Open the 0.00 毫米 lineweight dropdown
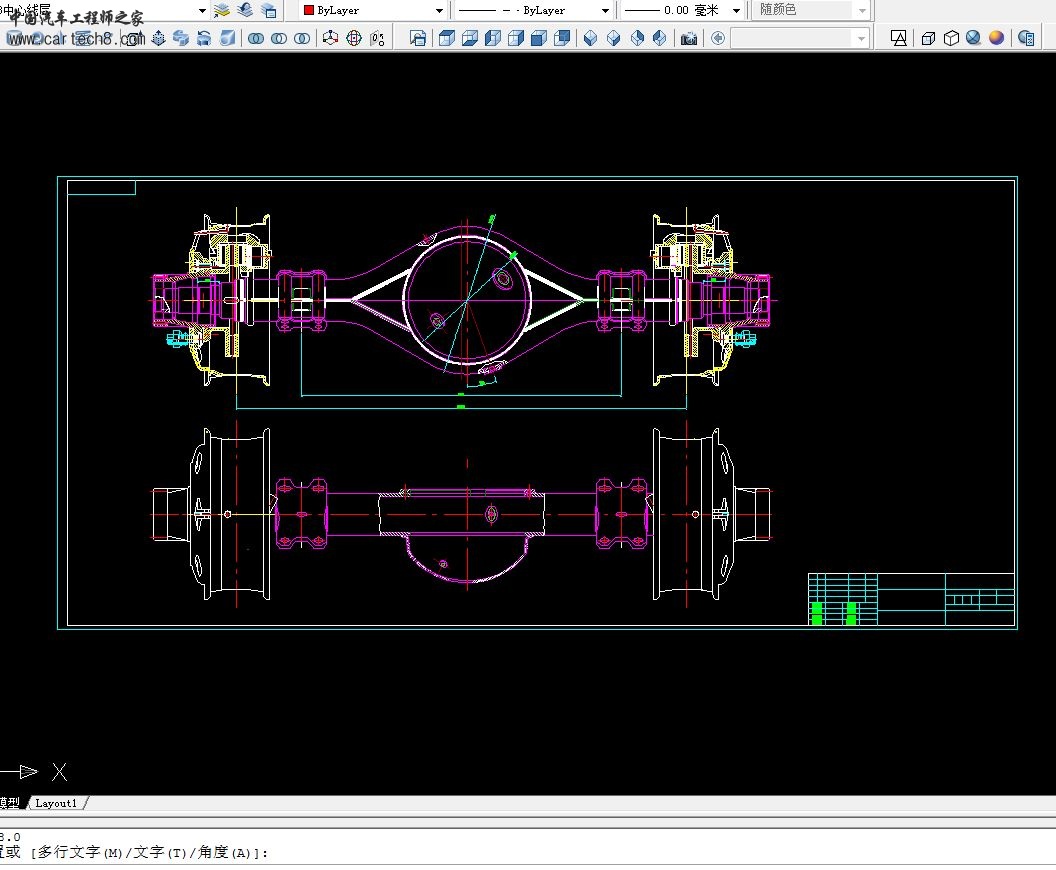Image resolution: width=1056 pixels, height=870 pixels. pos(736,10)
